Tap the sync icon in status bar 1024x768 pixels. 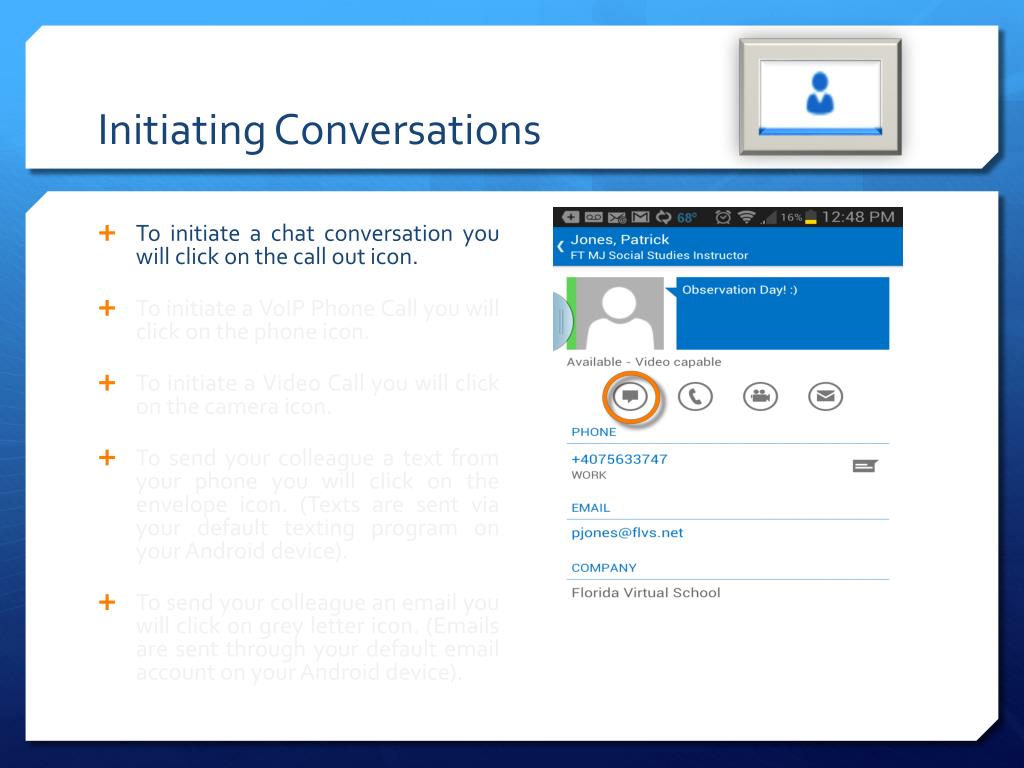pyautogui.click(x=664, y=217)
